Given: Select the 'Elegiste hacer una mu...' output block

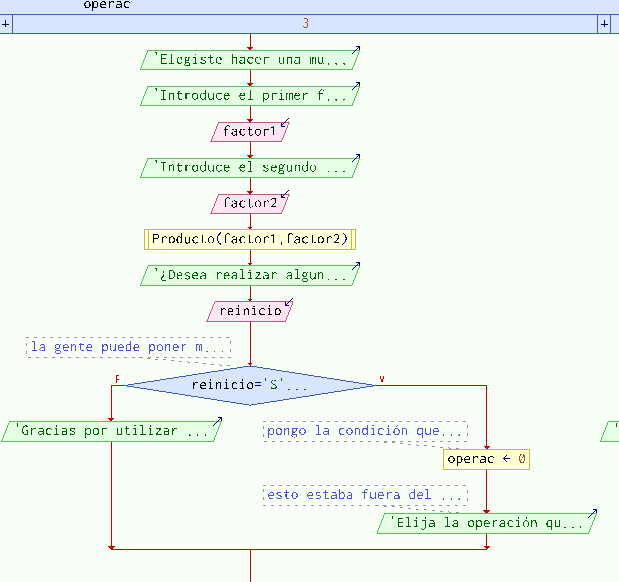Looking at the screenshot, I should pos(250,60).
